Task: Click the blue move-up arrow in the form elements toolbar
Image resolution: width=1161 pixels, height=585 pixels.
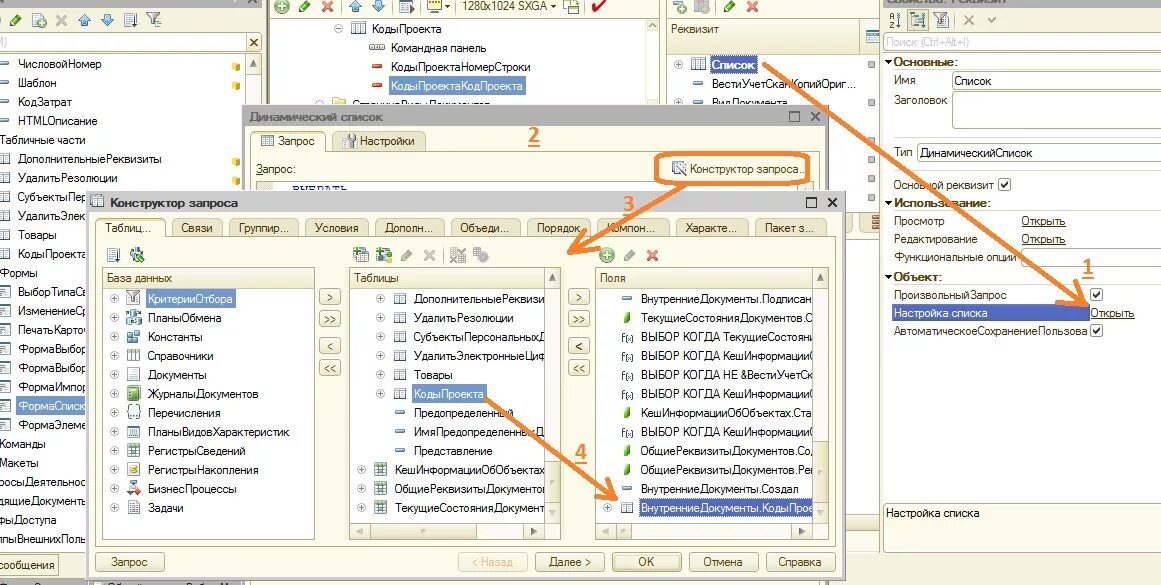Action: (x=355, y=7)
